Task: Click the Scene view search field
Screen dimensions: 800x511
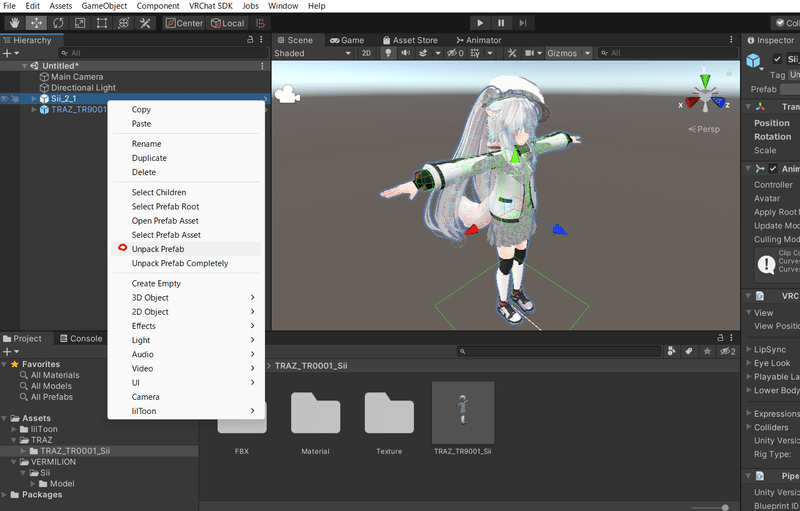Action: coord(667,53)
